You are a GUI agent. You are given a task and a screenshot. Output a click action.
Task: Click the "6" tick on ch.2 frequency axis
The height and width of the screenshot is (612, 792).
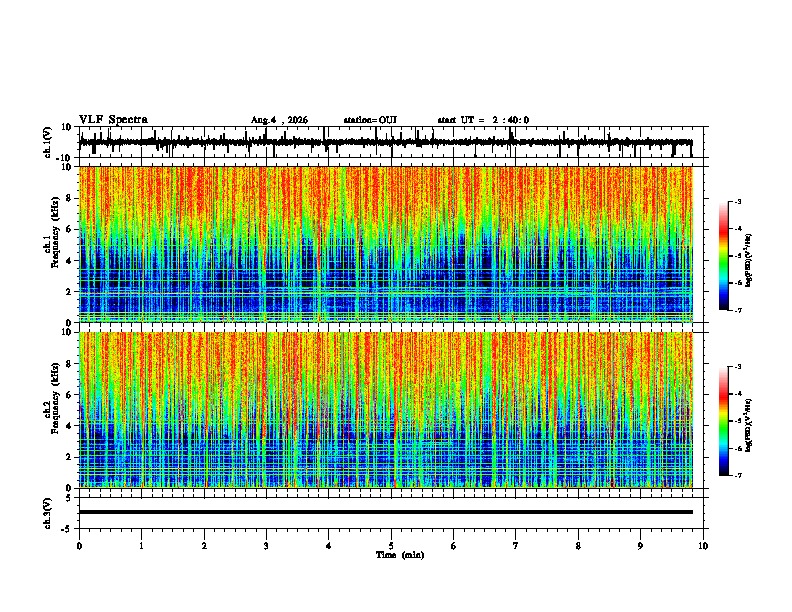pos(69,395)
